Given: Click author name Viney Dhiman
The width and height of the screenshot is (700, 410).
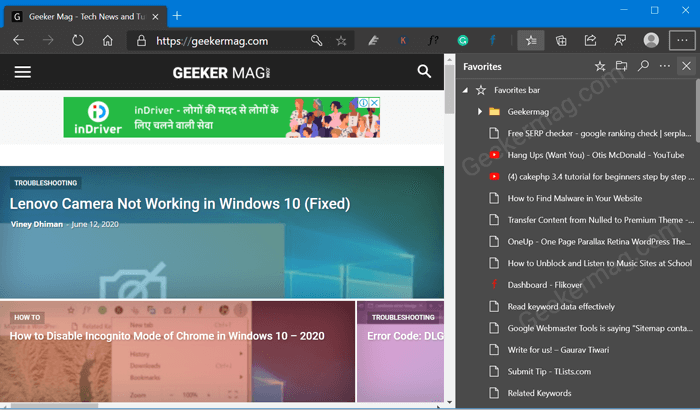Looking at the screenshot, I should point(37,224).
